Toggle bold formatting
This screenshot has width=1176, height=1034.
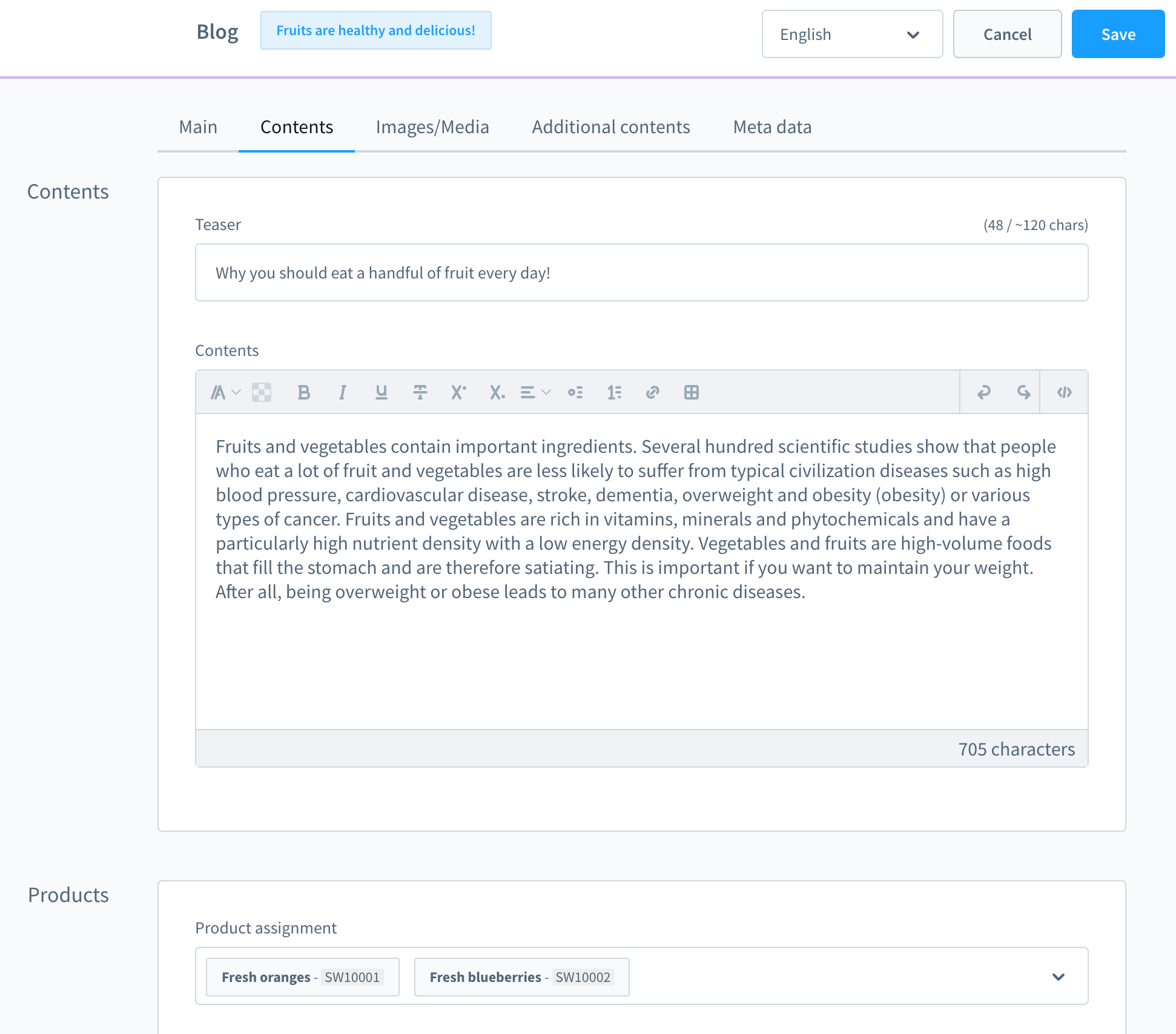tap(304, 392)
